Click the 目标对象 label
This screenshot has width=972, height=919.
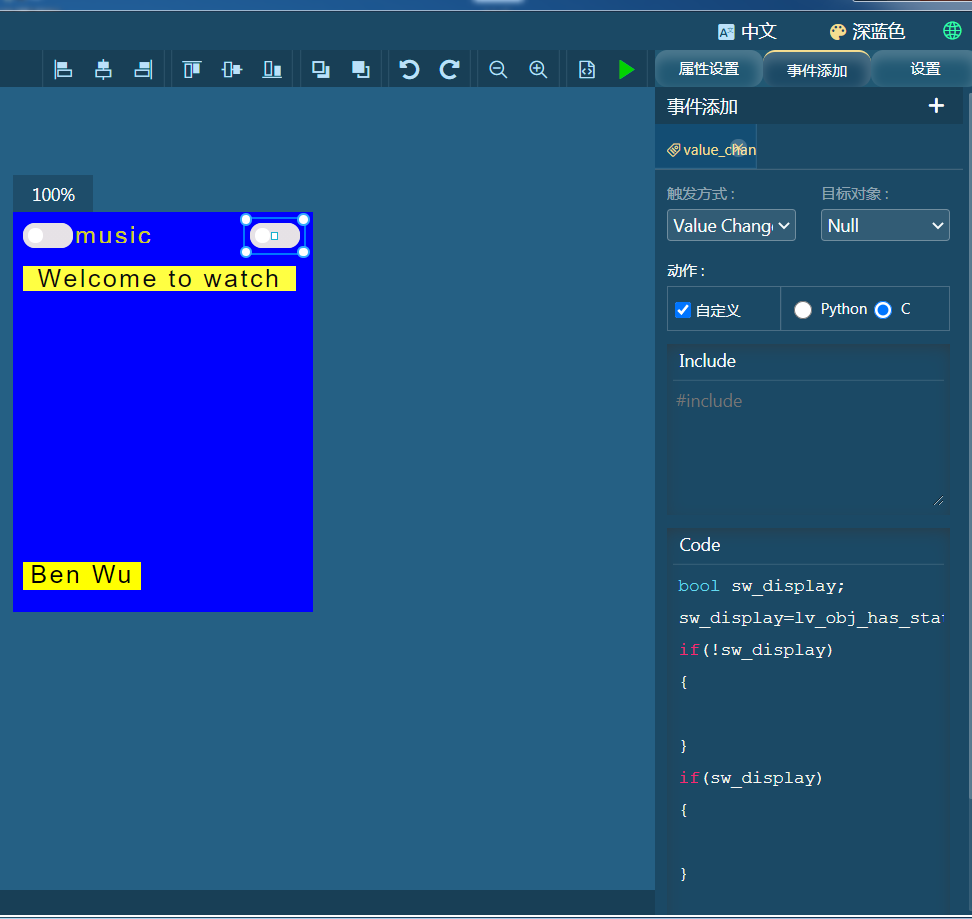855,194
